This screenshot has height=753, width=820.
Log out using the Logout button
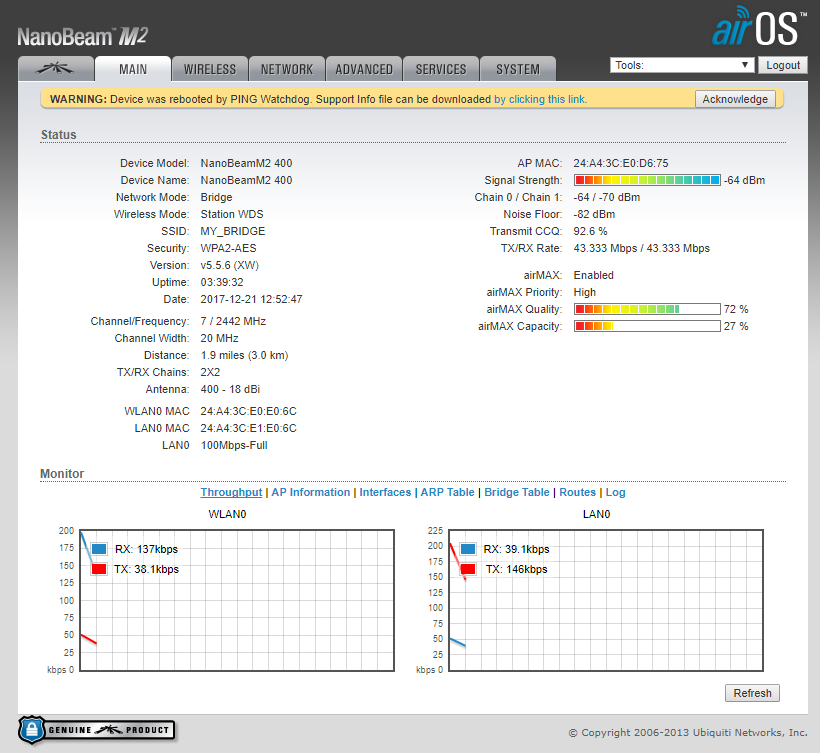point(783,65)
